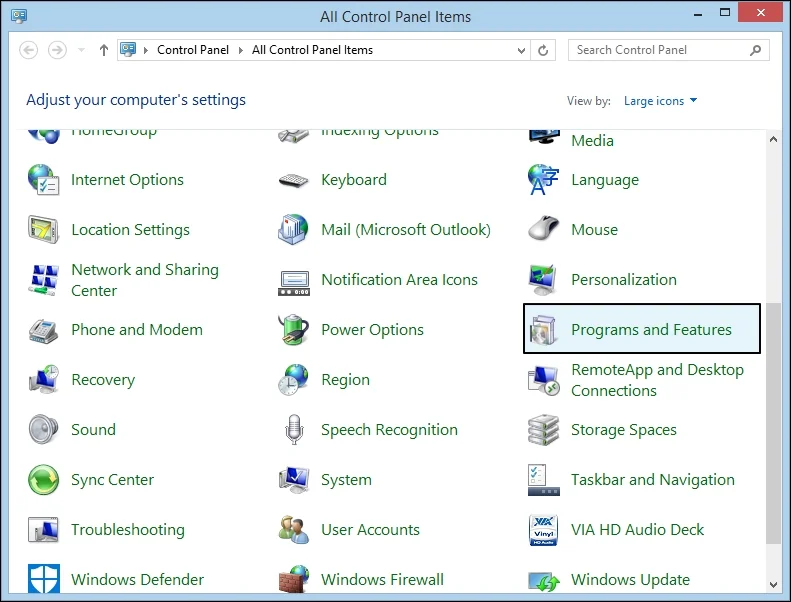Click the System computer icon
The width and height of the screenshot is (791, 602).
pyautogui.click(x=293, y=479)
